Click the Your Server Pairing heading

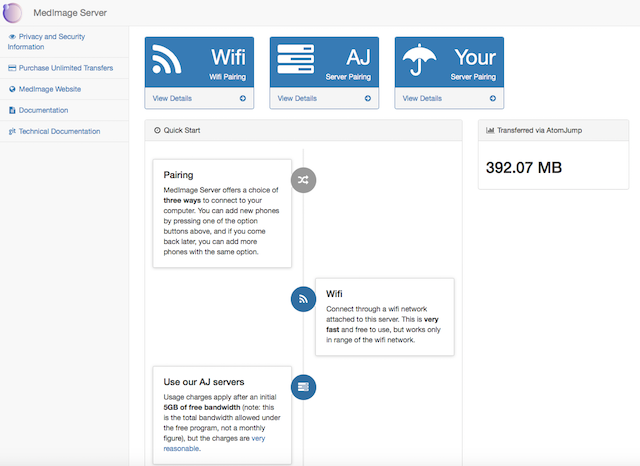pos(473,77)
